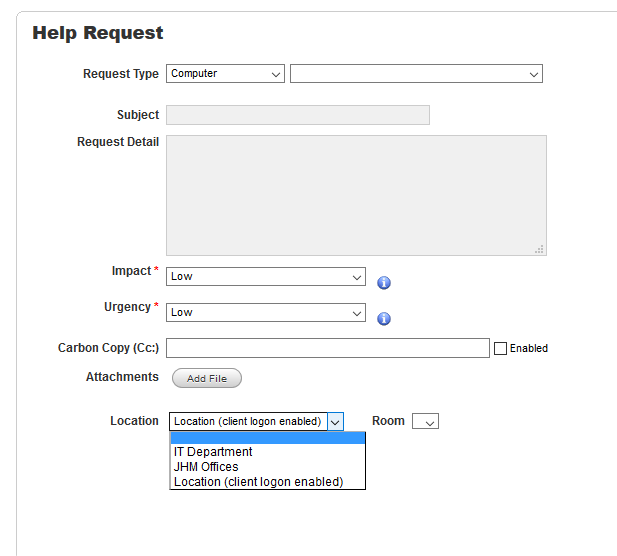
Task: Click the info icon next to Impact
Action: point(384,283)
